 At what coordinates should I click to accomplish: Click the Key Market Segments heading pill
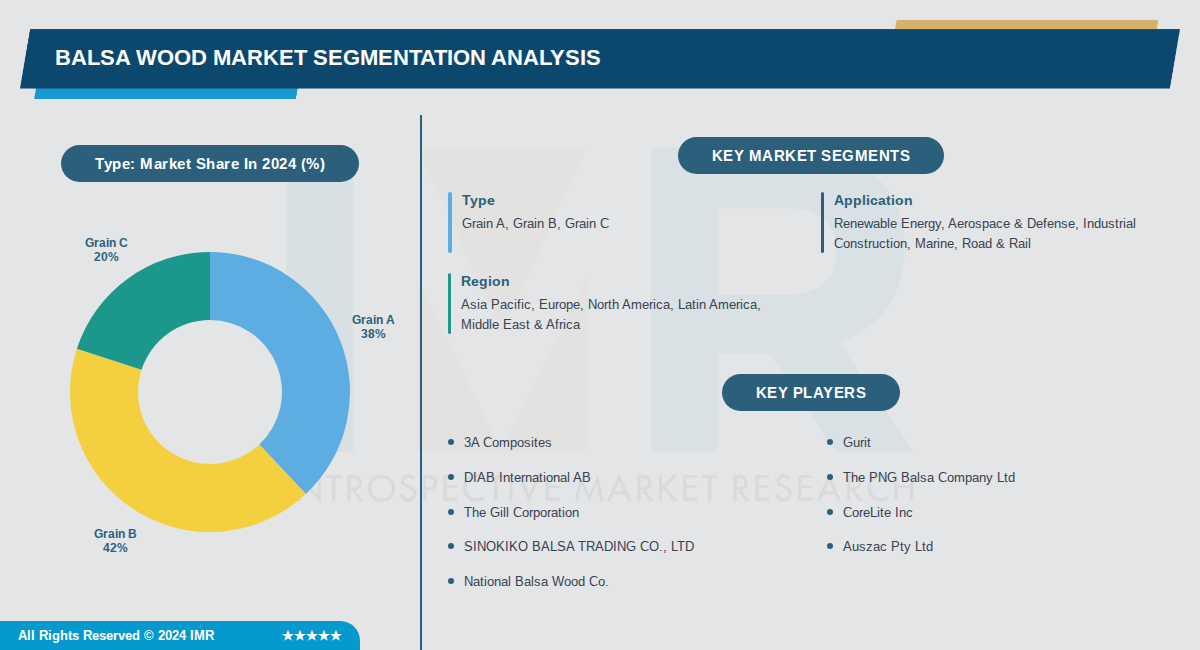[810, 156]
